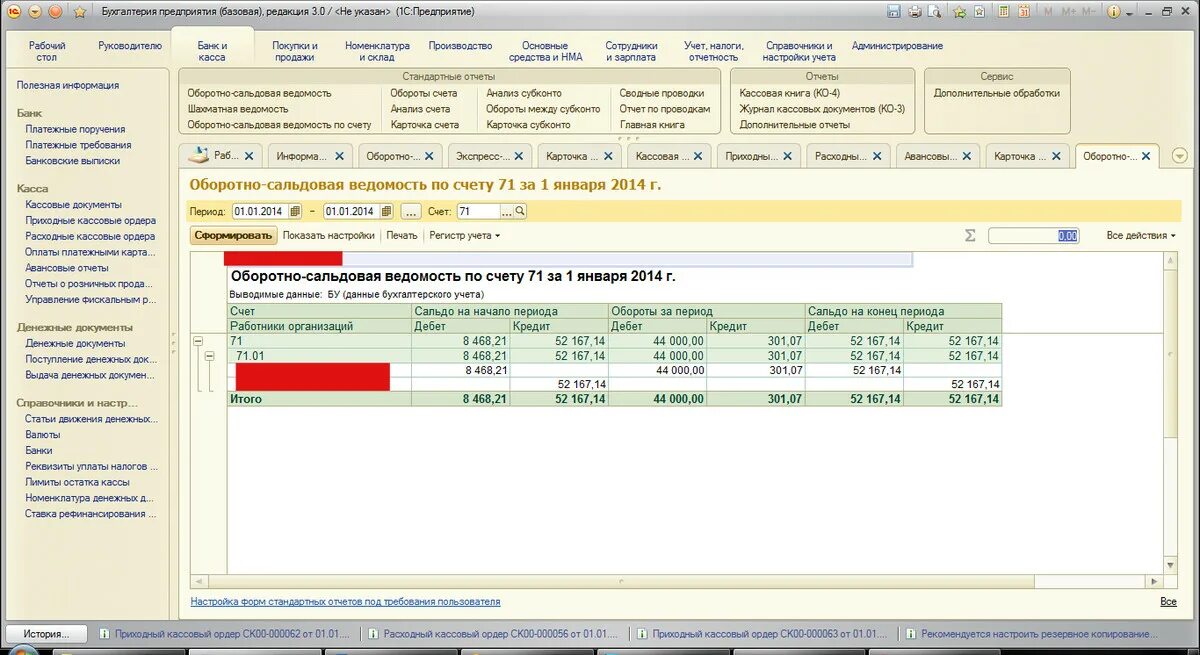Screen dimensions: 1200x655
Task: Click the M memory button
Action: pyautogui.click(x=1048, y=12)
